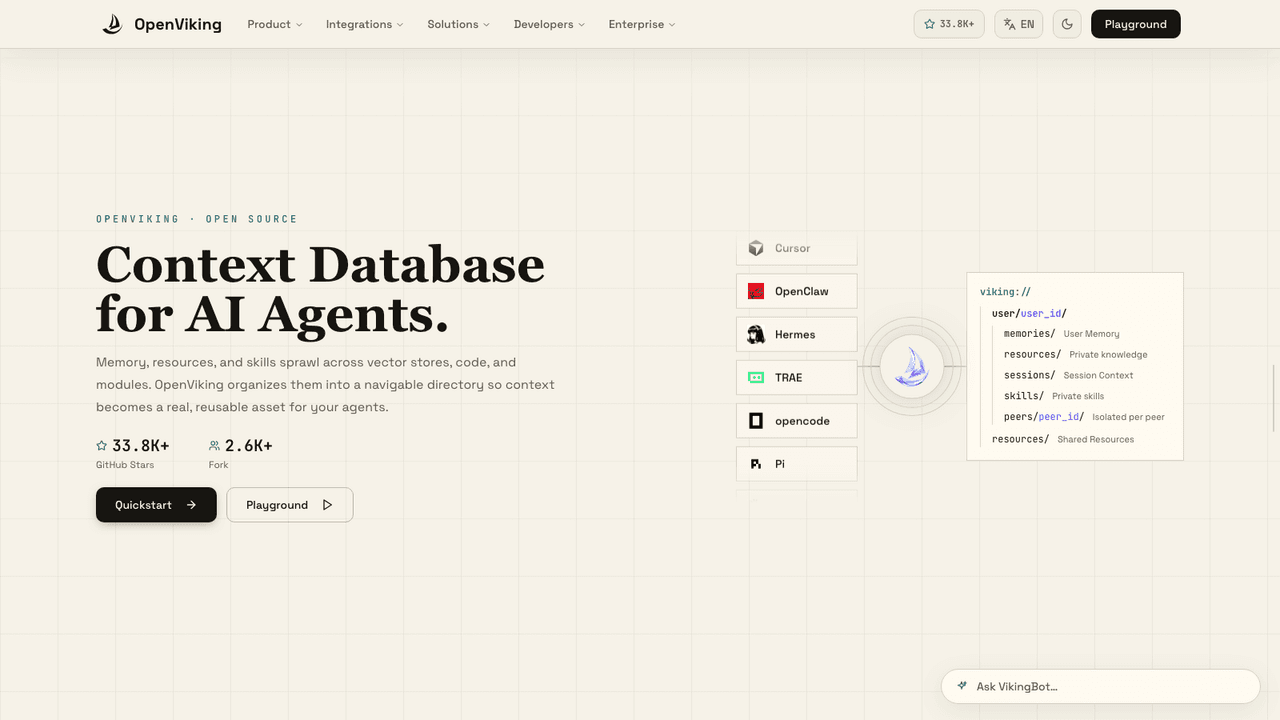Expand the Integrations menu
Image resolution: width=1280 pixels, height=720 pixels.
[x=365, y=24]
